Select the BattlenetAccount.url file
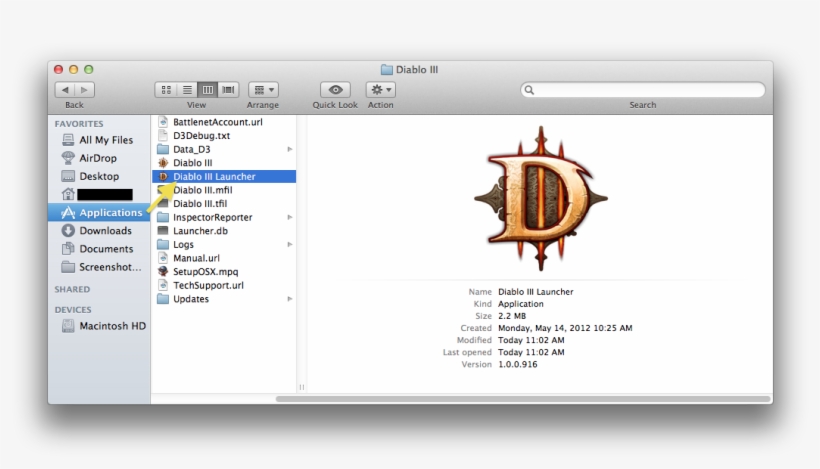 [x=224, y=122]
